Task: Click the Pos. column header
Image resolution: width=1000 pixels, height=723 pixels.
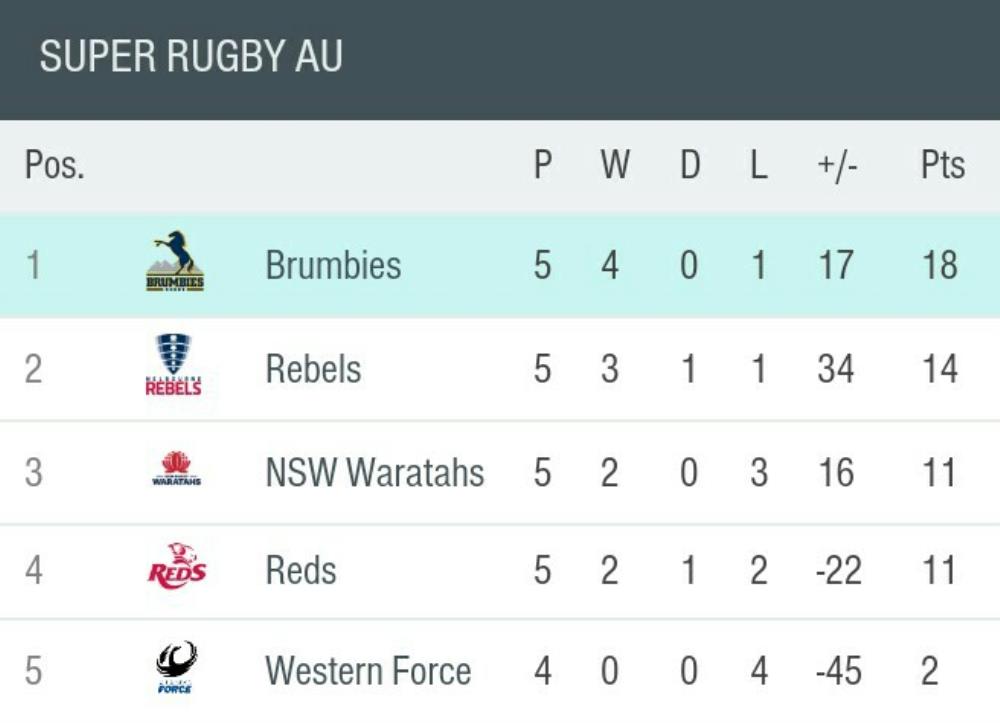Action: (55, 166)
